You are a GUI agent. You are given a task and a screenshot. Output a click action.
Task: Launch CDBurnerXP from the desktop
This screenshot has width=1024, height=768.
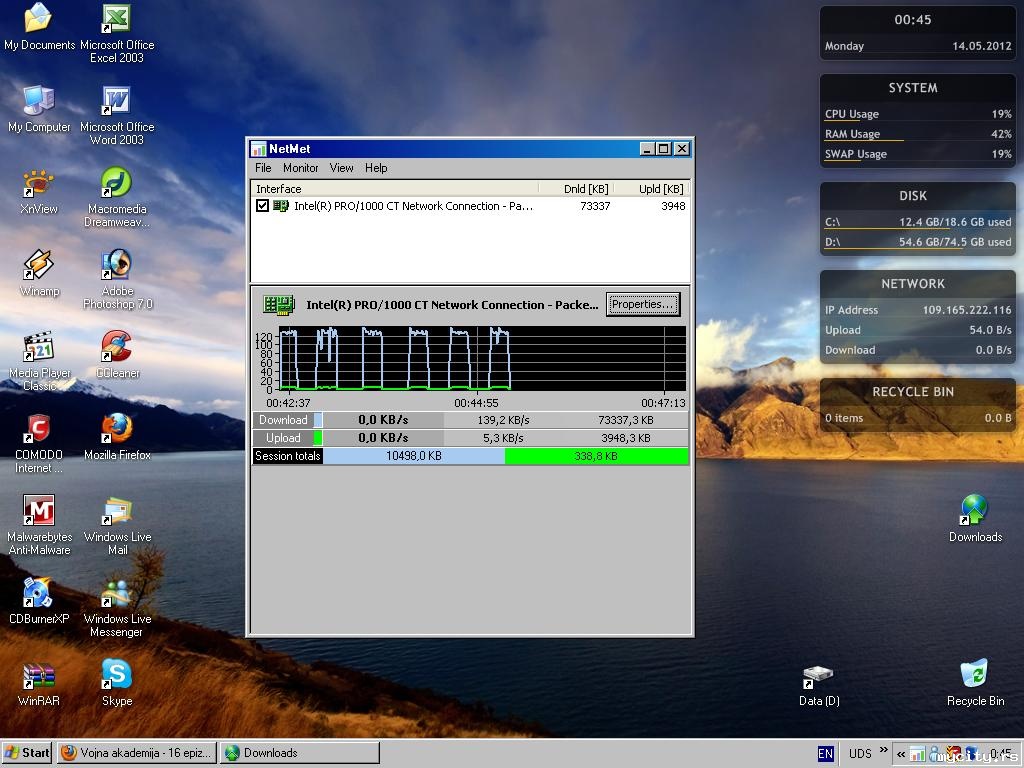39,594
